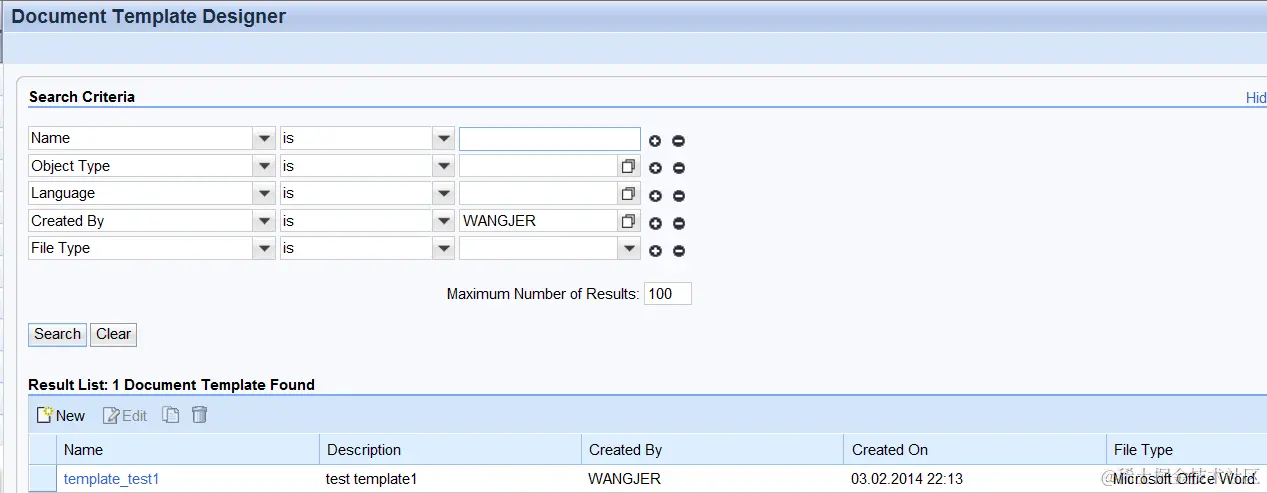1267x493 pixels.
Task: Click the delete trash icon in the result toolbar
Action: [199, 414]
